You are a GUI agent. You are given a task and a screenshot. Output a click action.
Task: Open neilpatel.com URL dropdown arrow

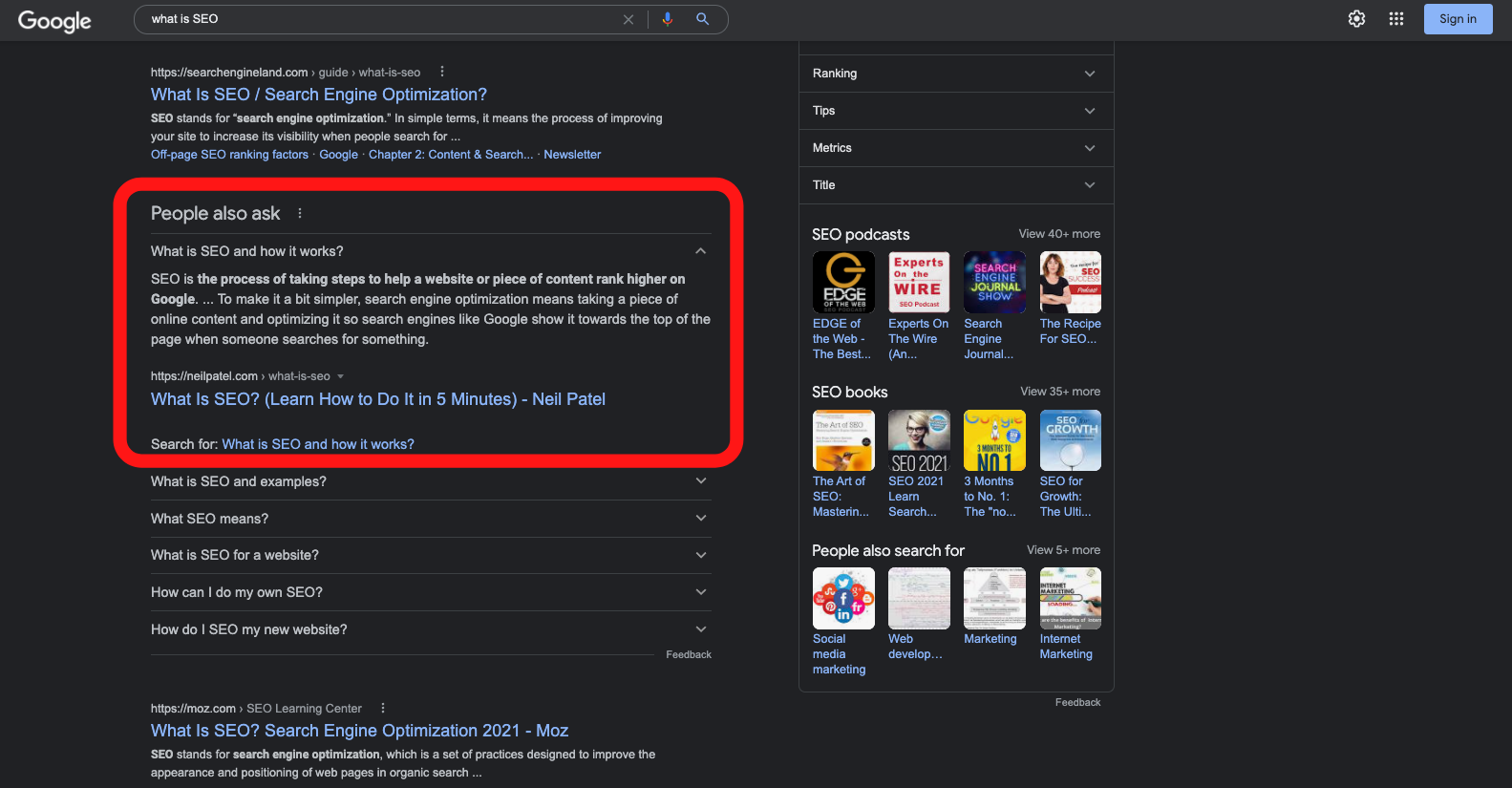(341, 376)
